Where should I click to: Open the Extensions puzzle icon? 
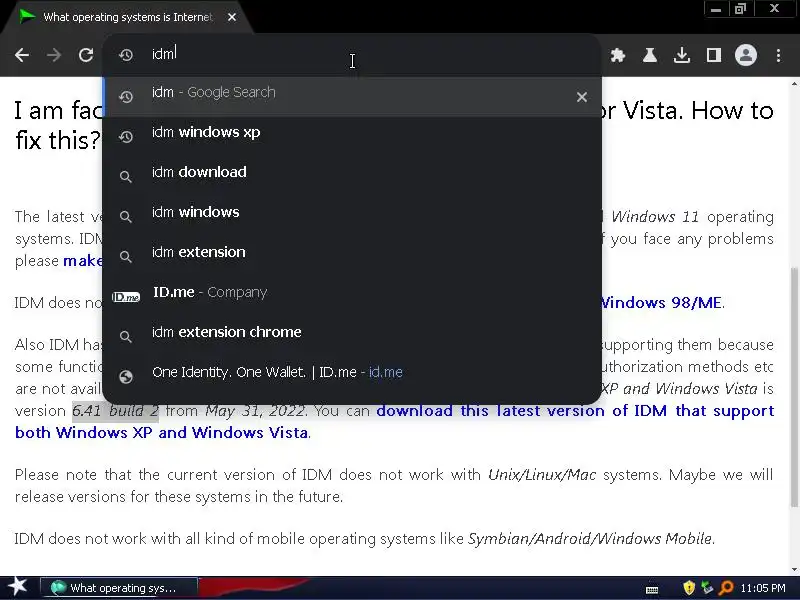pos(618,55)
